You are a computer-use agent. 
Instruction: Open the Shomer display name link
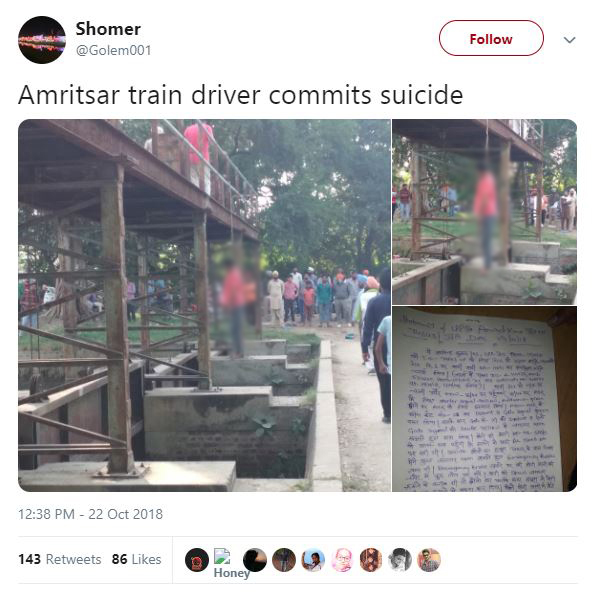tap(108, 29)
